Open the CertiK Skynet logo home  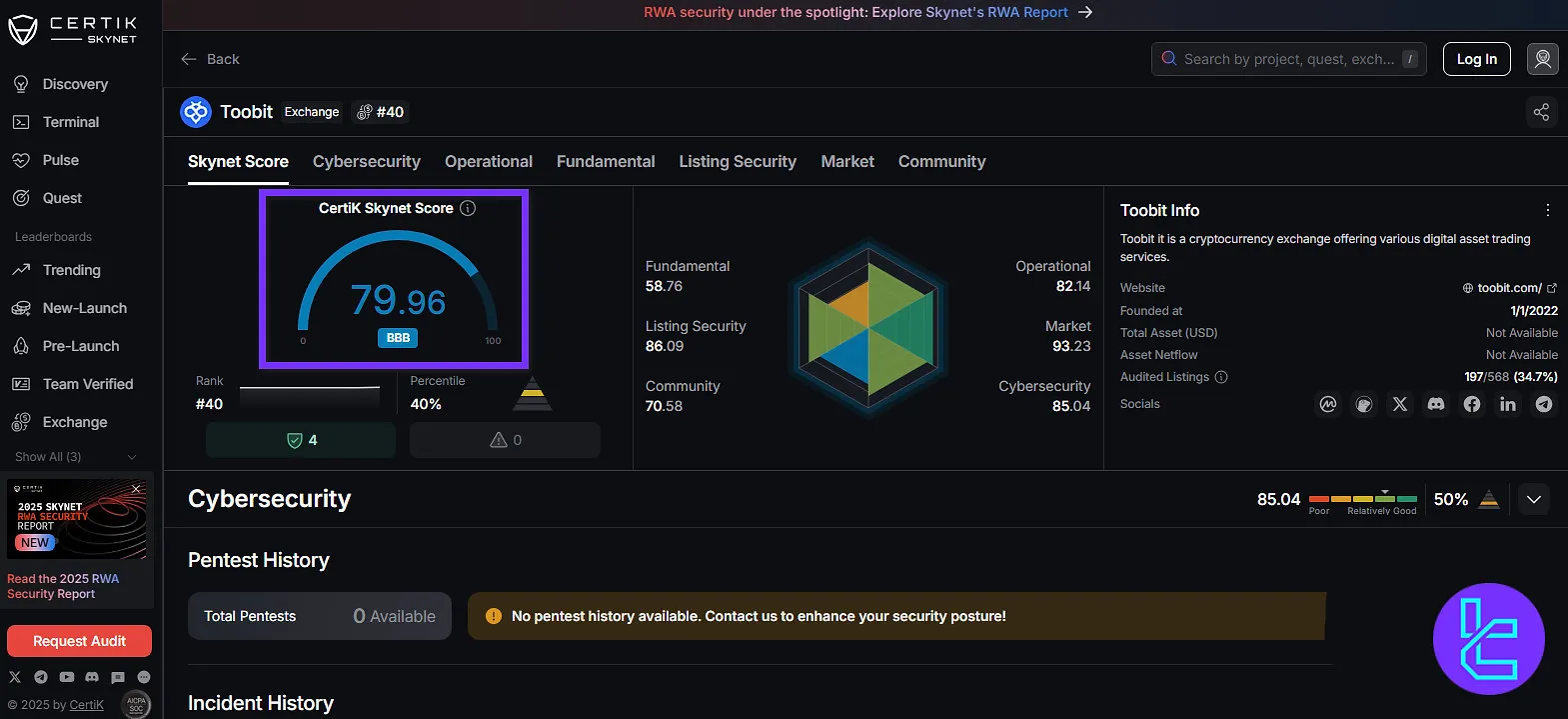pyautogui.click(x=72, y=30)
